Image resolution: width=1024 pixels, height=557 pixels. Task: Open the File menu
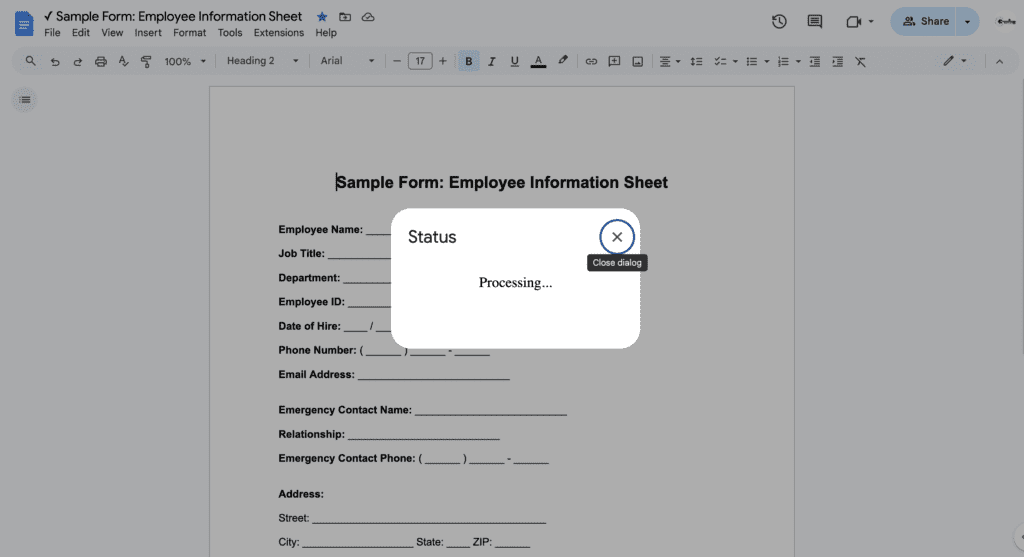pyautogui.click(x=52, y=33)
